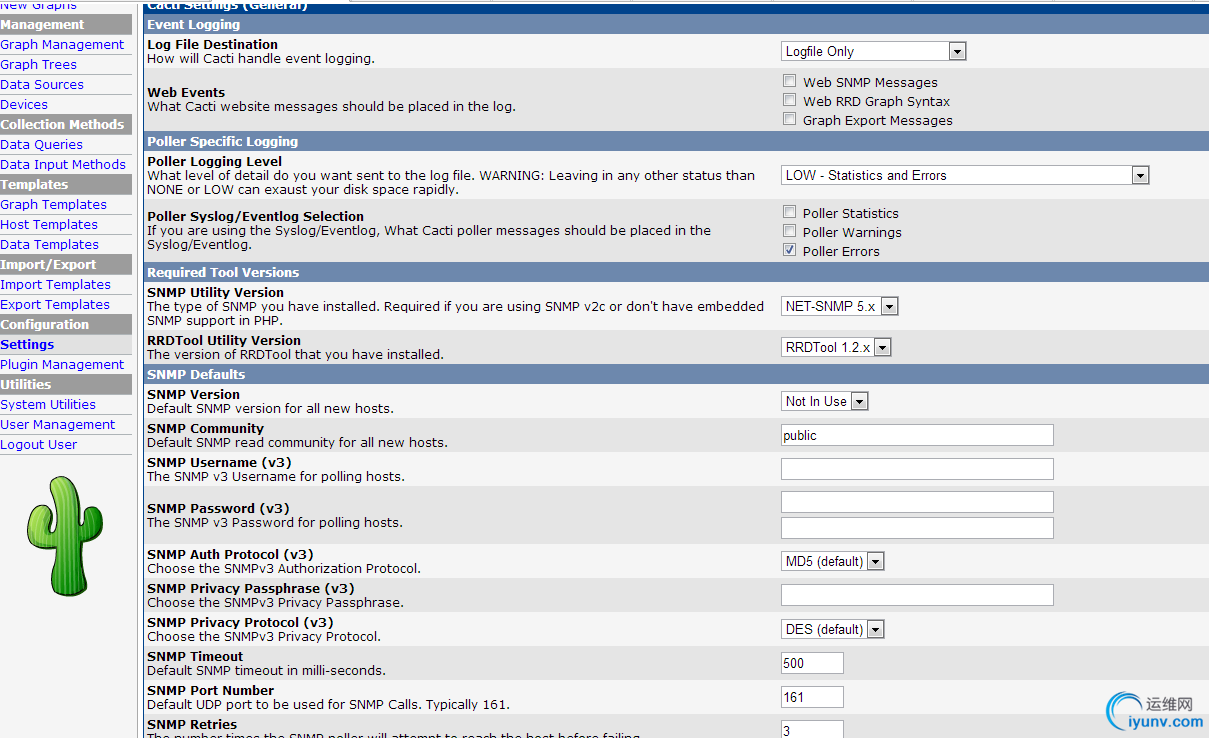Viewport: 1209px width, 738px height.
Task: Open the Host Templates page
Action: (49, 224)
